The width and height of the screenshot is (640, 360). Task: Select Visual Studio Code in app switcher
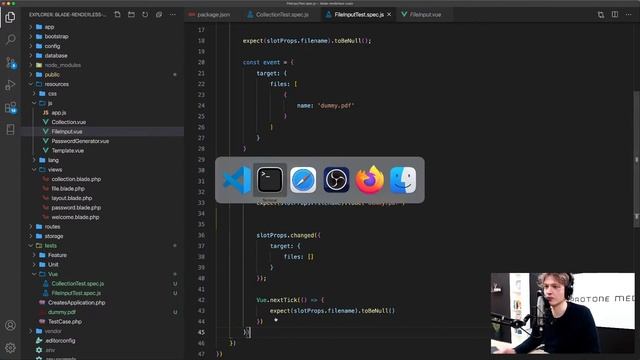[x=237, y=180]
